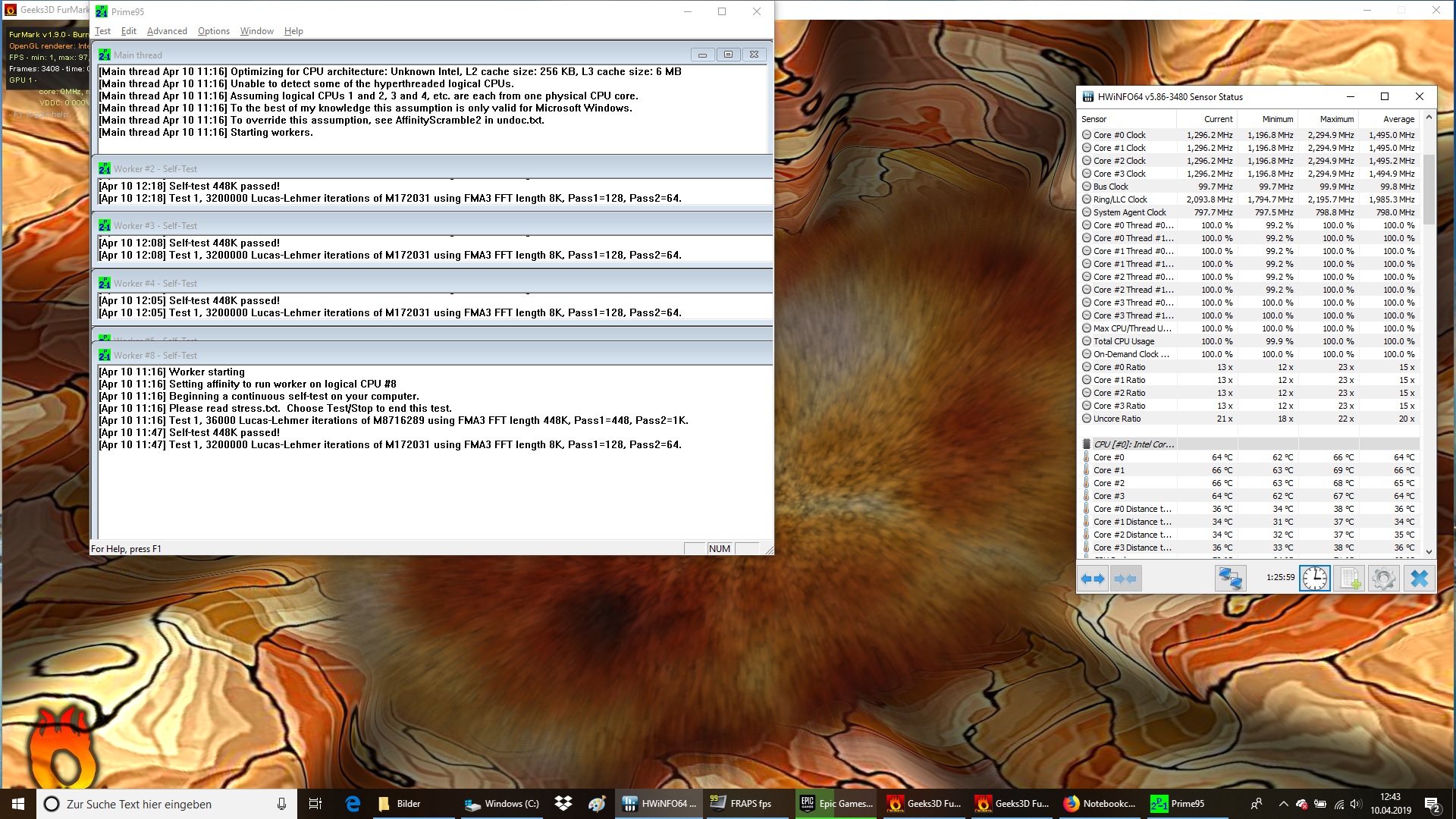
Task: Switch to the FRAPS fps taskbar item
Action: (x=741, y=804)
